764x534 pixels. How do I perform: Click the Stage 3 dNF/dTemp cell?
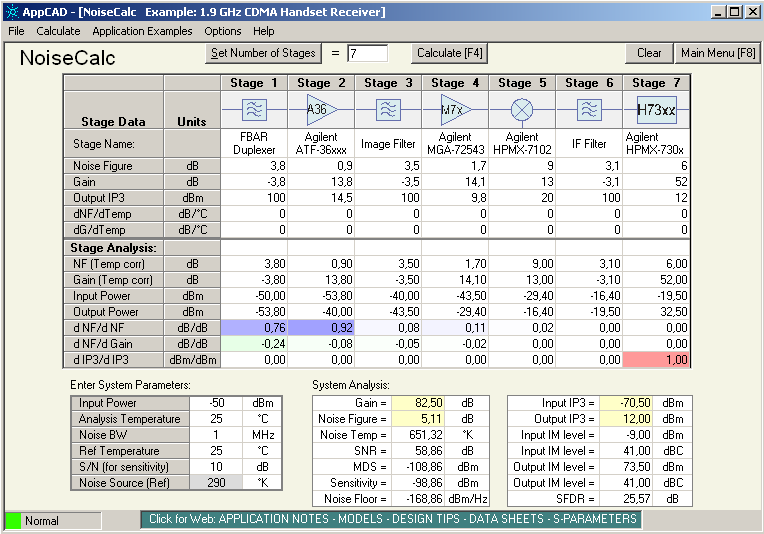pos(388,214)
